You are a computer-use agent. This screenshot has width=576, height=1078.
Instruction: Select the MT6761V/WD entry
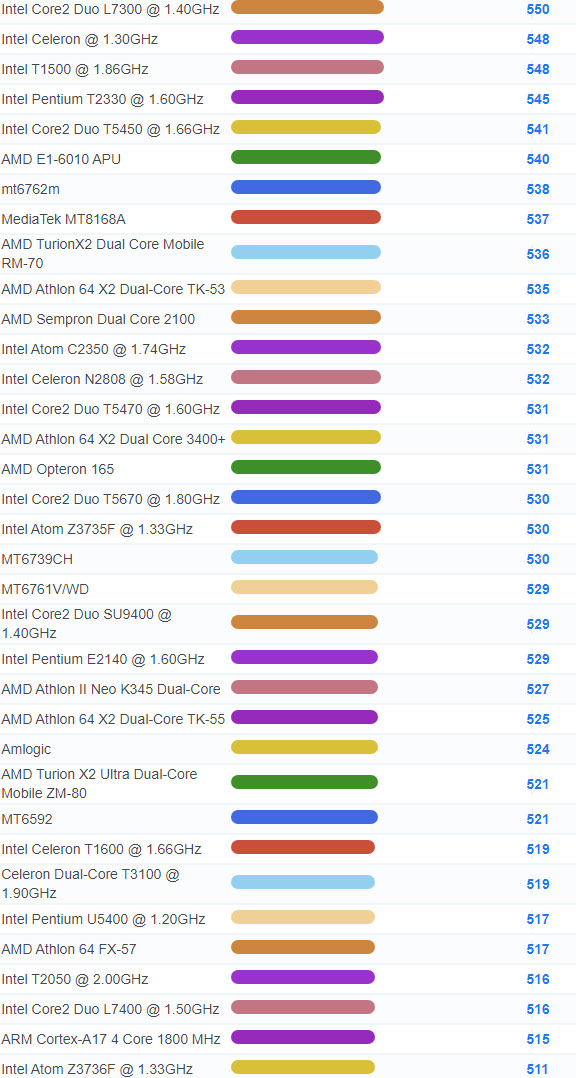[45, 589]
